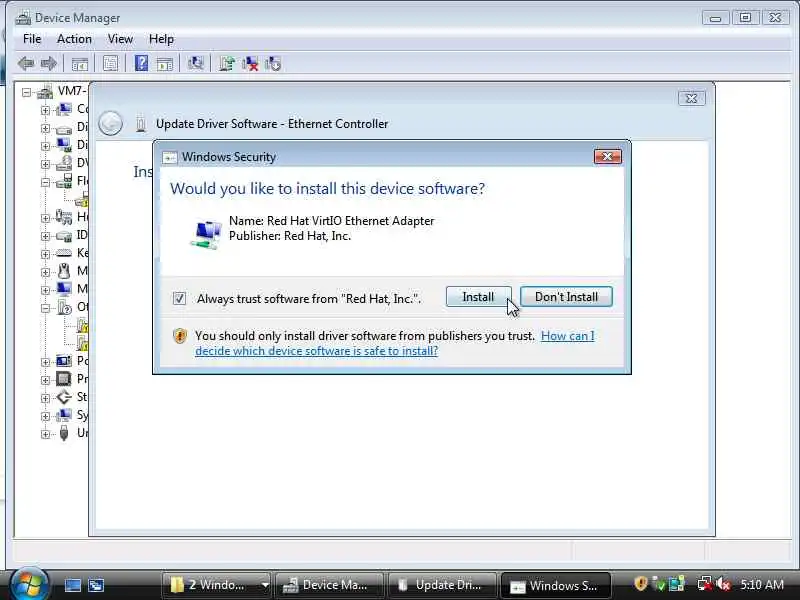Click the Show Desktop quick launch icon

tap(72, 585)
